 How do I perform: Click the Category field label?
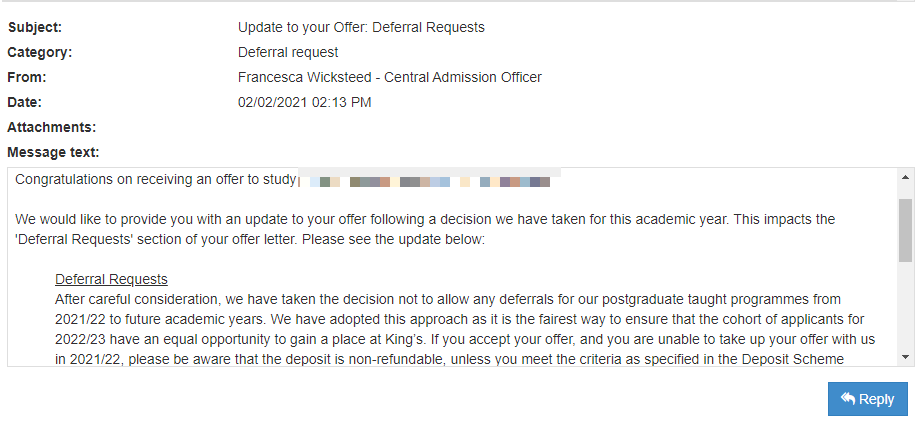pyautogui.click(x=39, y=52)
